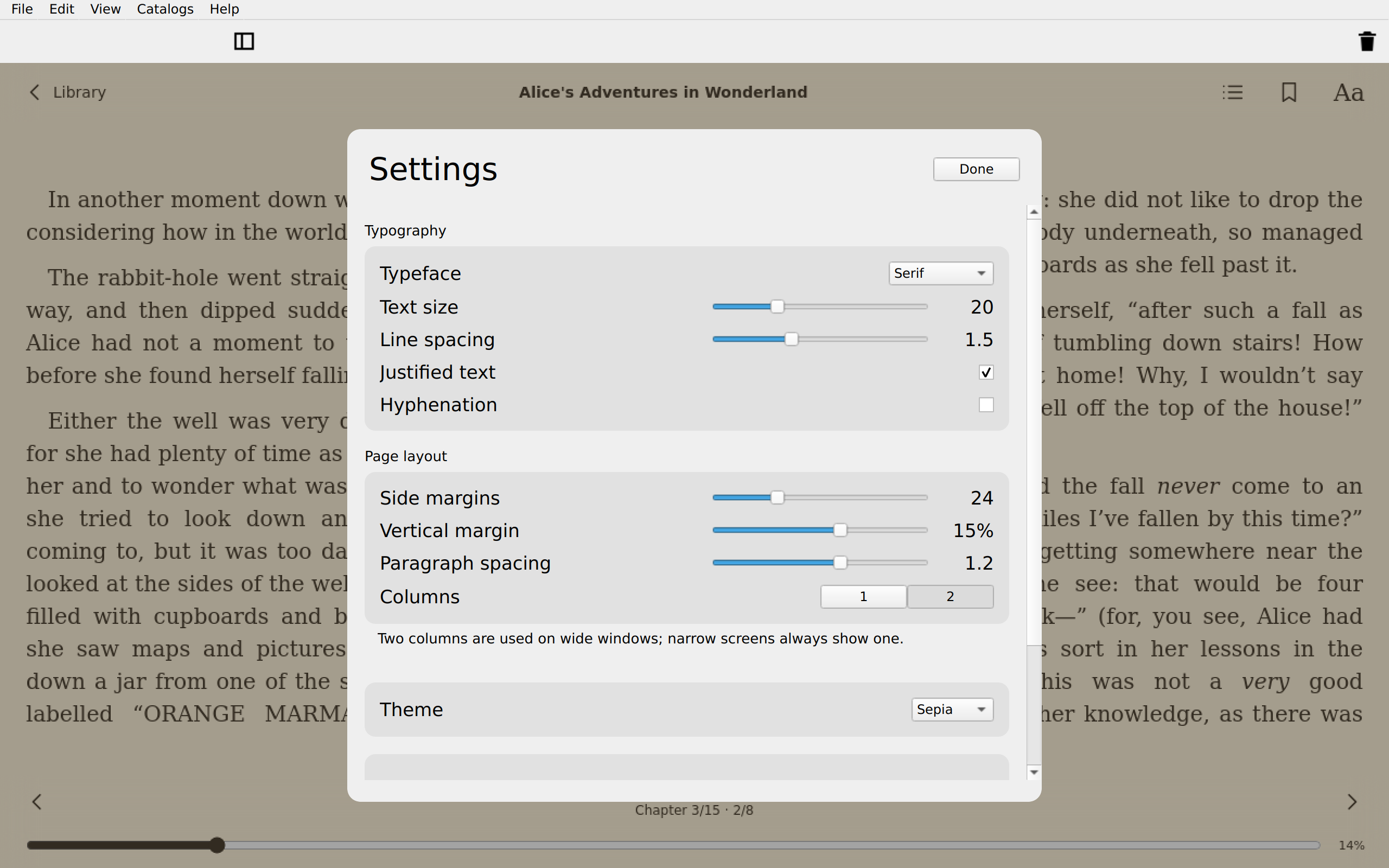
Task: Add a bookmark with the bookmark icon
Action: point(1289,92)
